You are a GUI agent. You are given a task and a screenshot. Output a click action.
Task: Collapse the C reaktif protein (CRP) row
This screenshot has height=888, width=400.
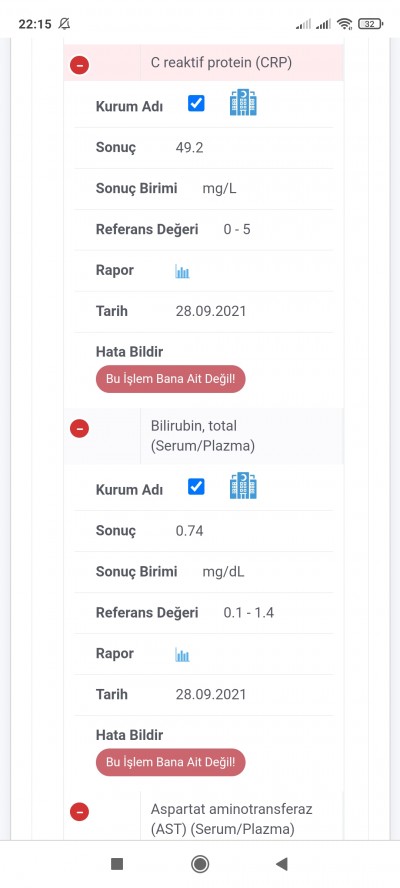(79, 66)
